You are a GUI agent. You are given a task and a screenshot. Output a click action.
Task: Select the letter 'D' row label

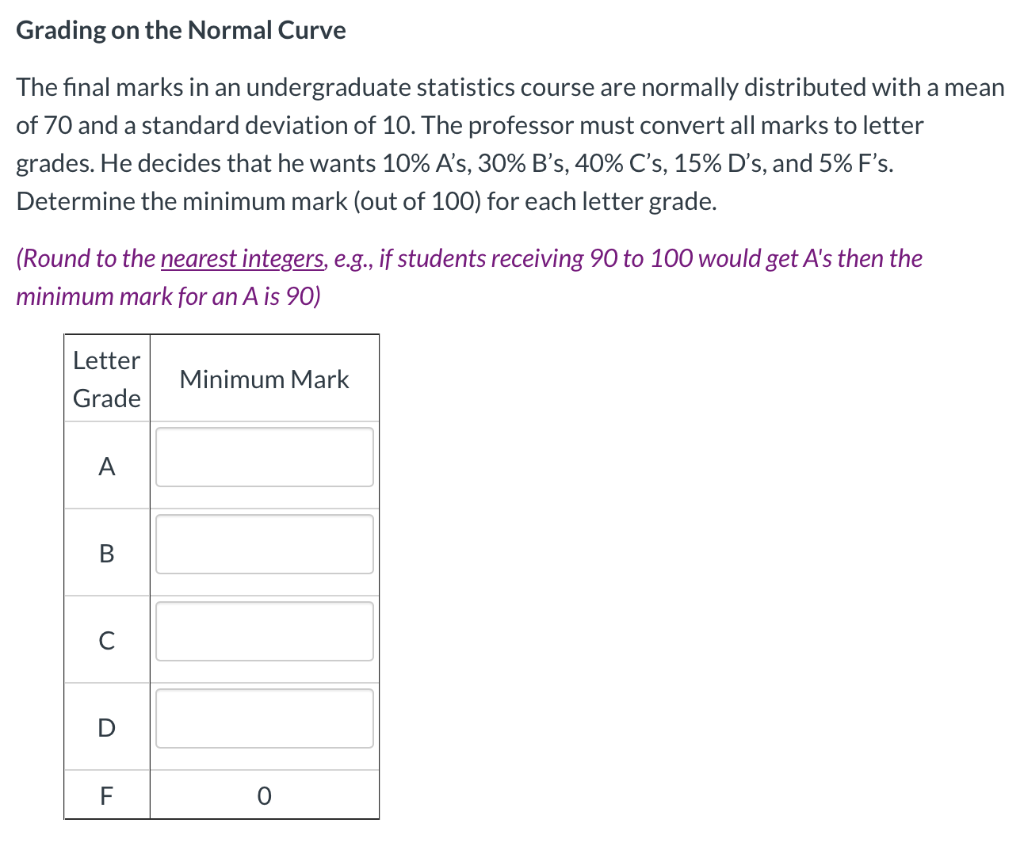click(x=106, y=727)
